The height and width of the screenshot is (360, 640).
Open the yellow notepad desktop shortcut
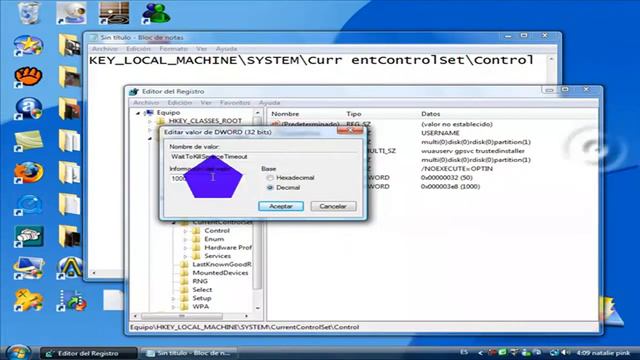click(28, 141)
